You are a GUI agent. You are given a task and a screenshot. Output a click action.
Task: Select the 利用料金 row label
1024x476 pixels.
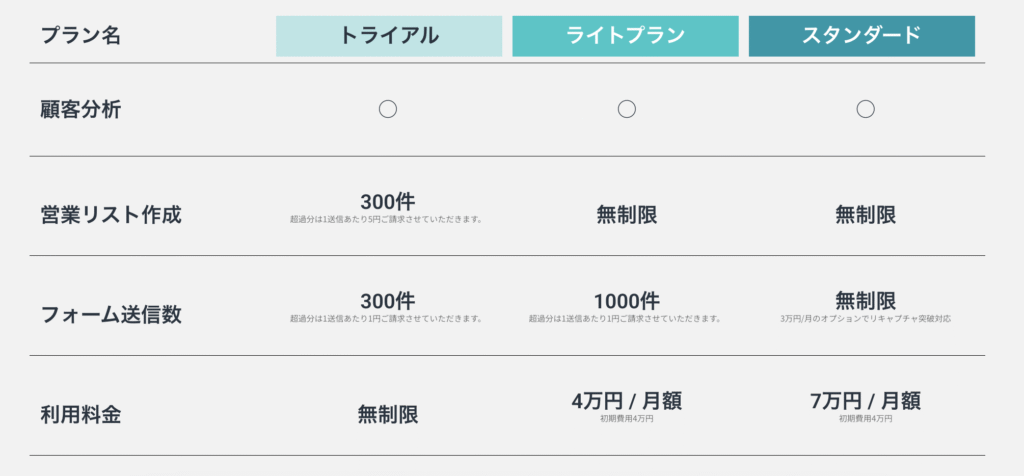point(80,415)
